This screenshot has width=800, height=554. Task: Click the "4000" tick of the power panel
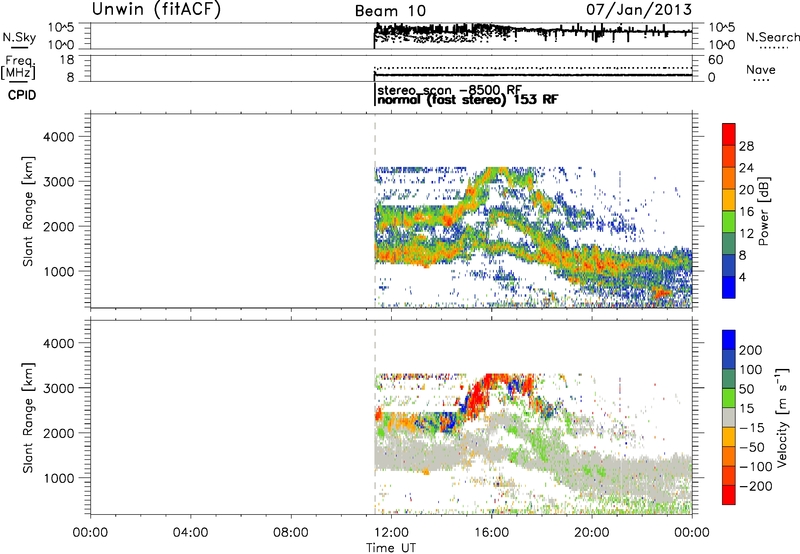(59, 137)
